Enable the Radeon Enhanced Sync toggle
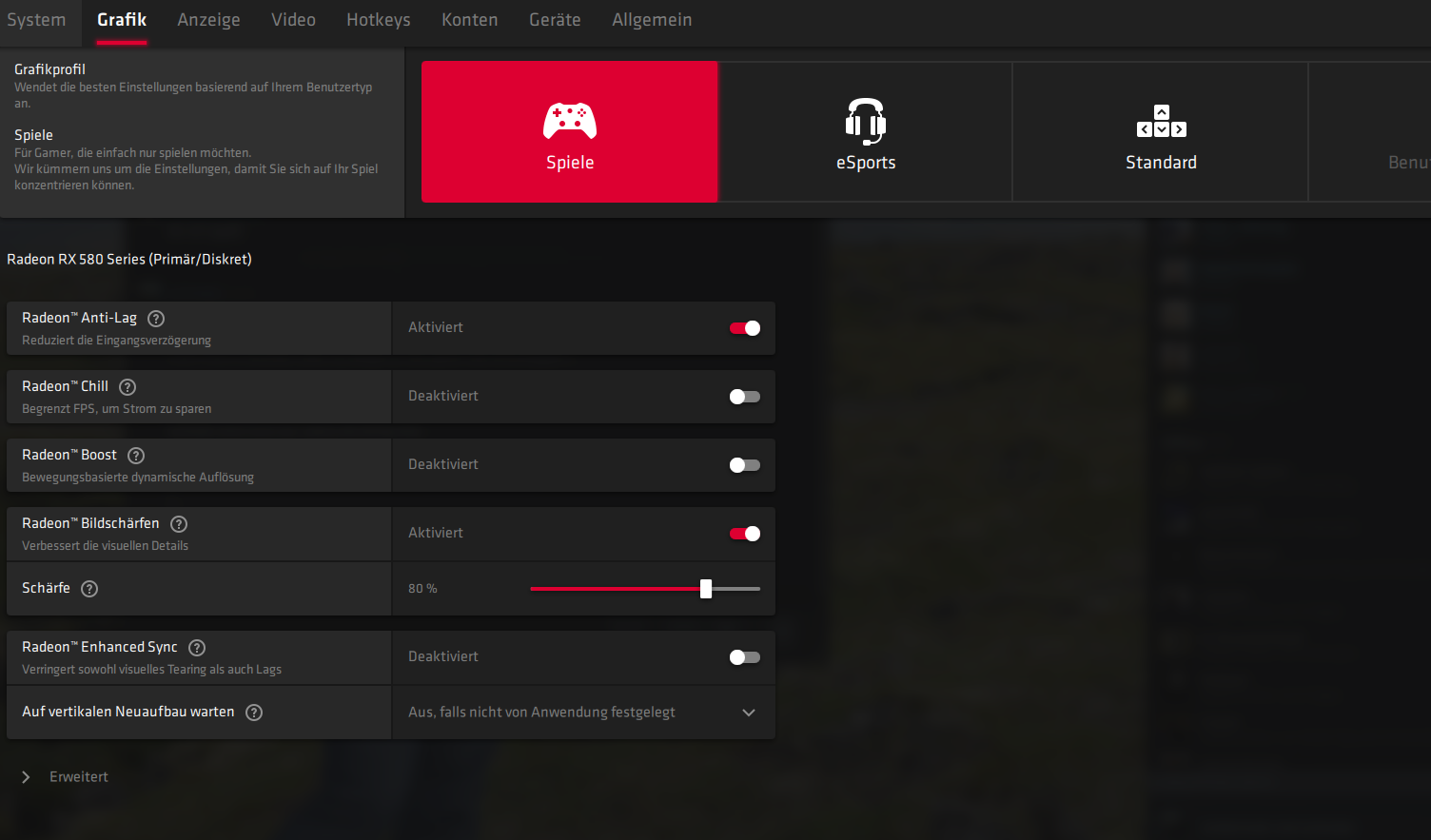The image size is (1431, 840). [x=745, y=657]
